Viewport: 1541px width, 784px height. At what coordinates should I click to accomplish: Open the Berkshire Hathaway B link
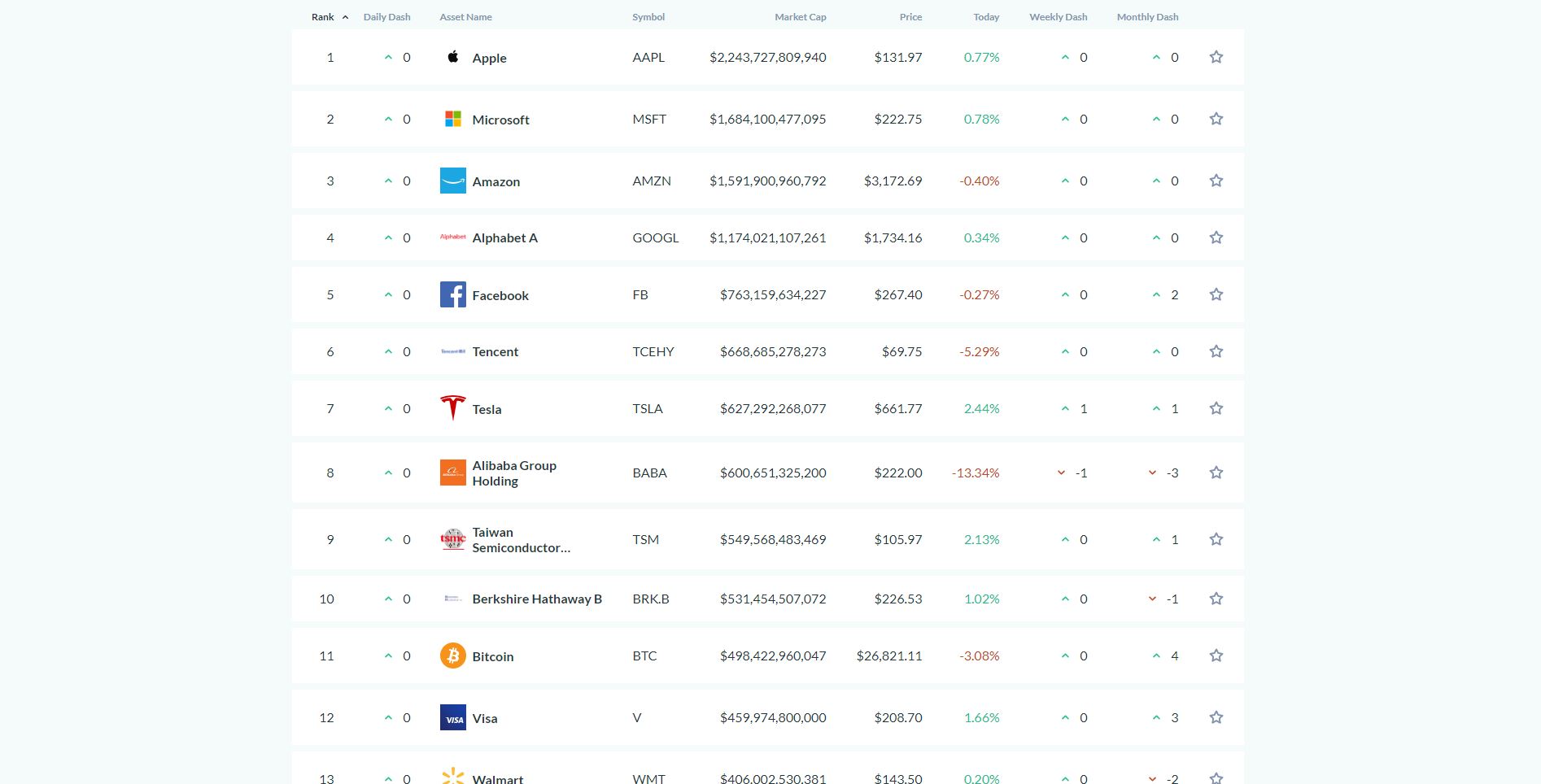[537, 599]
